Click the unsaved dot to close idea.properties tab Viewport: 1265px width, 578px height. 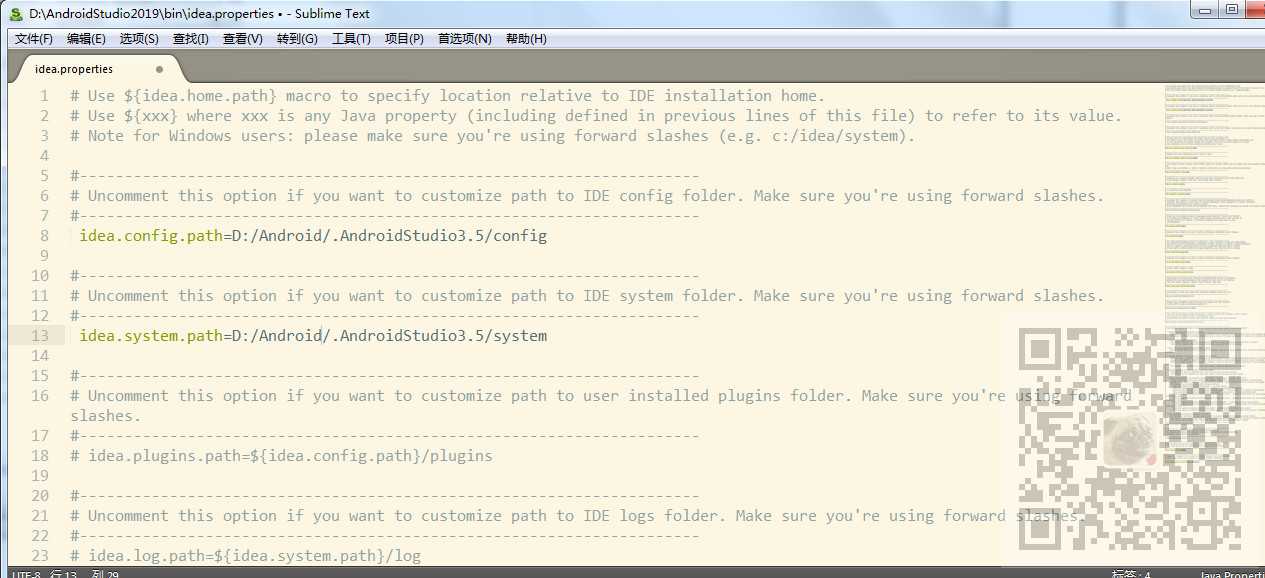(x=159, y=69)
